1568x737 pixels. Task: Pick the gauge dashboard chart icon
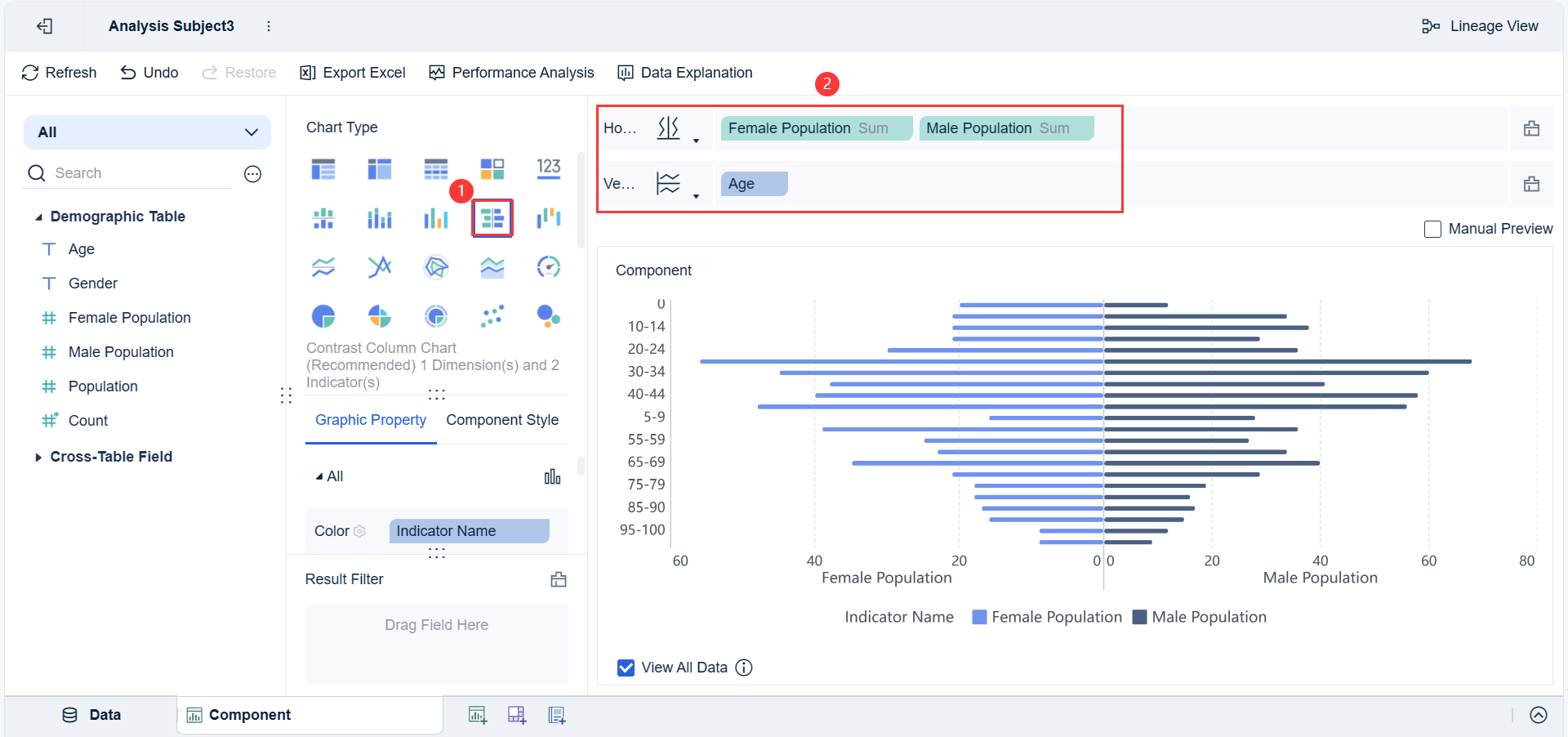[x=549, y=267]
